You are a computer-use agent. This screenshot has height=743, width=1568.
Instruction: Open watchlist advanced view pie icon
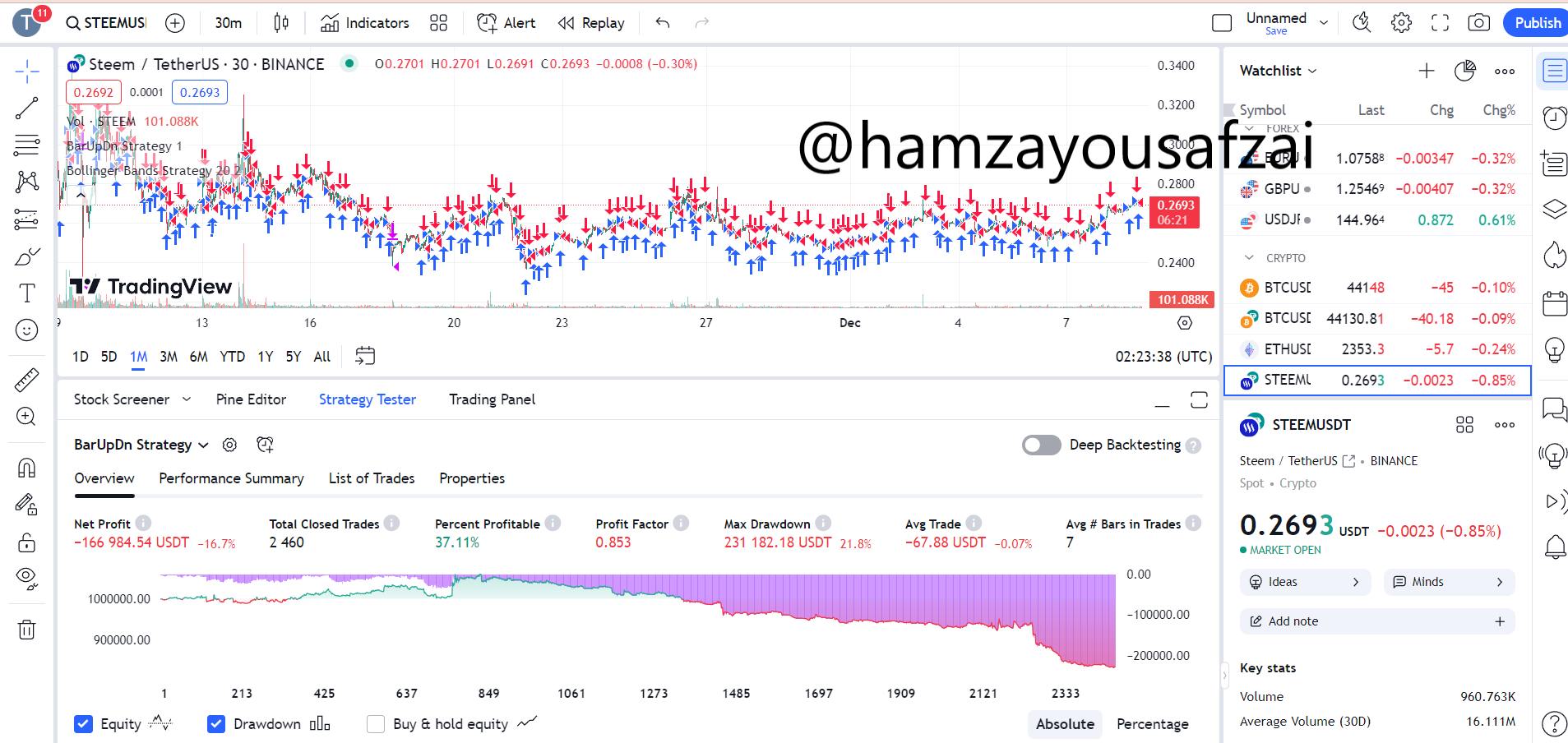(1465, 72)
